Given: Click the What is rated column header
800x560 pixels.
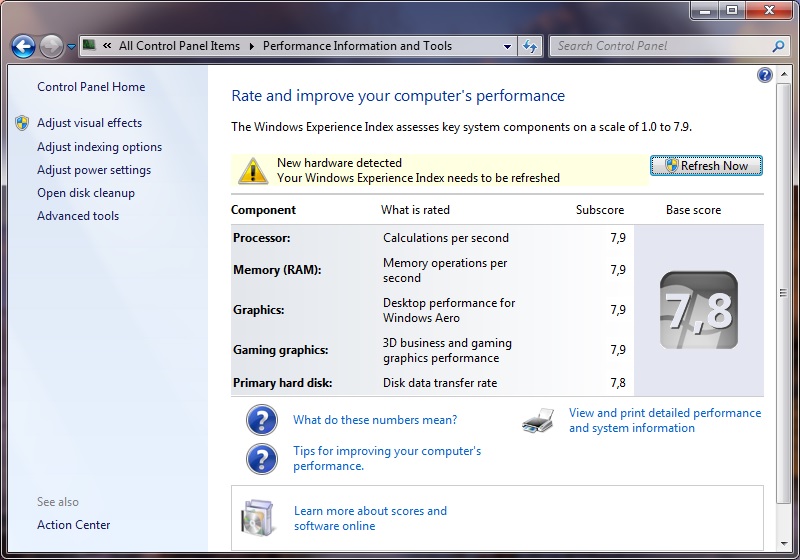Looking at the screenshot, I should 415,210.
